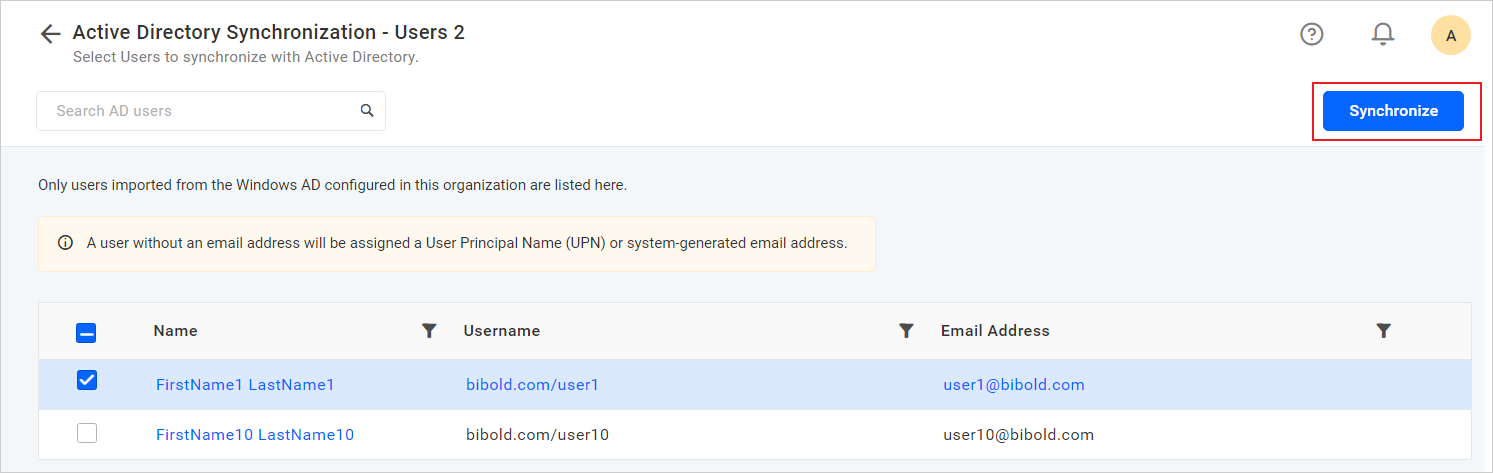Uncheck the FirstName1 LastName1 checkbox
Image resolution: width=1493 pixels, height=473 pixels.
tap(87, 381)
